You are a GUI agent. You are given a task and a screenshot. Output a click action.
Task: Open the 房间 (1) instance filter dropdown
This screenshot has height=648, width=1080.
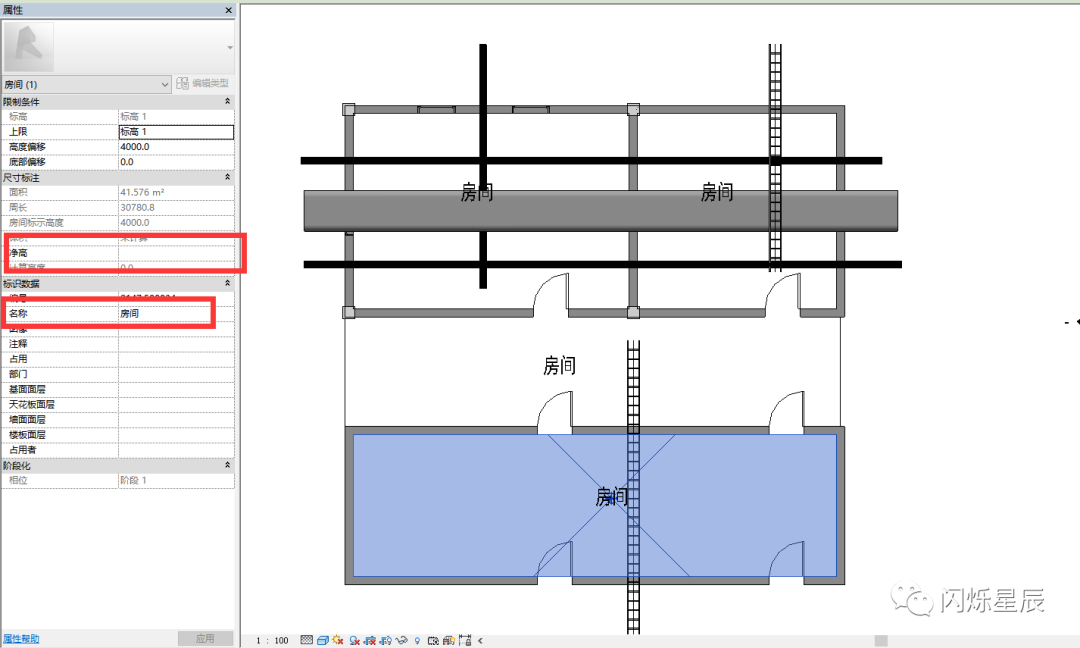coord(165,84)
